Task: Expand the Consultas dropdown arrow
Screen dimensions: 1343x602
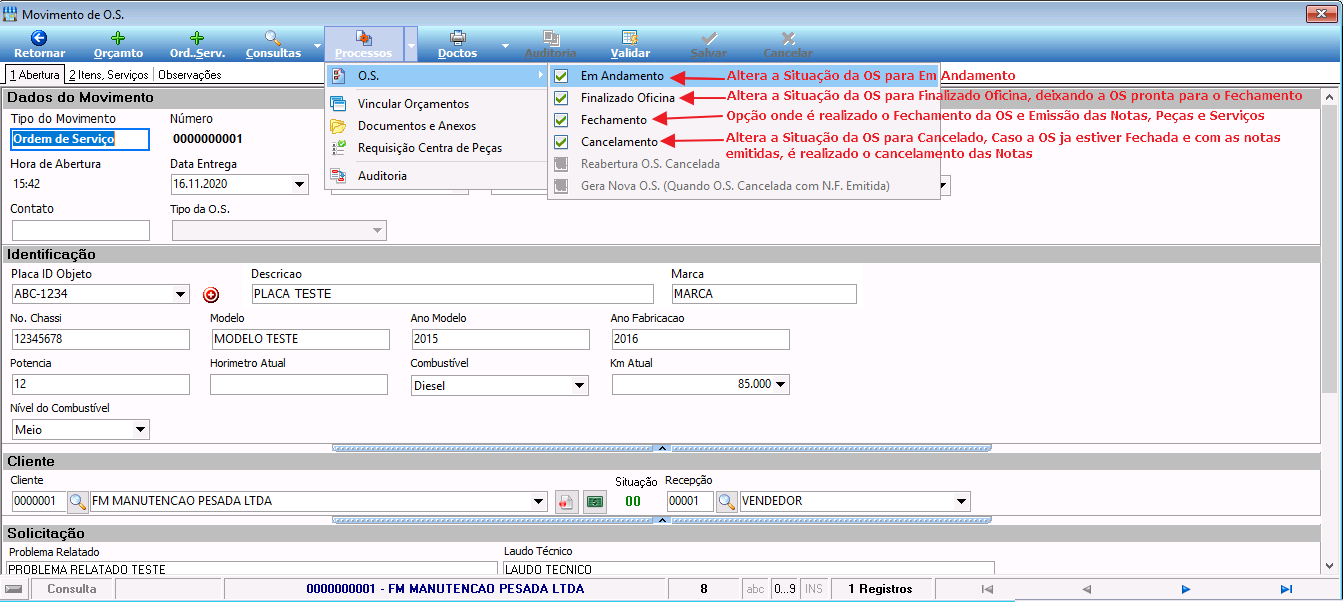Action: (x=317, y=45)
